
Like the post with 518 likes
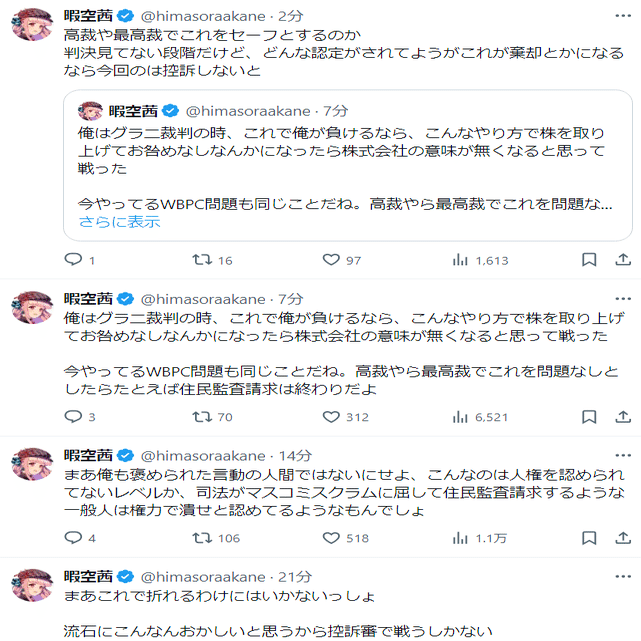click(332, 538)
